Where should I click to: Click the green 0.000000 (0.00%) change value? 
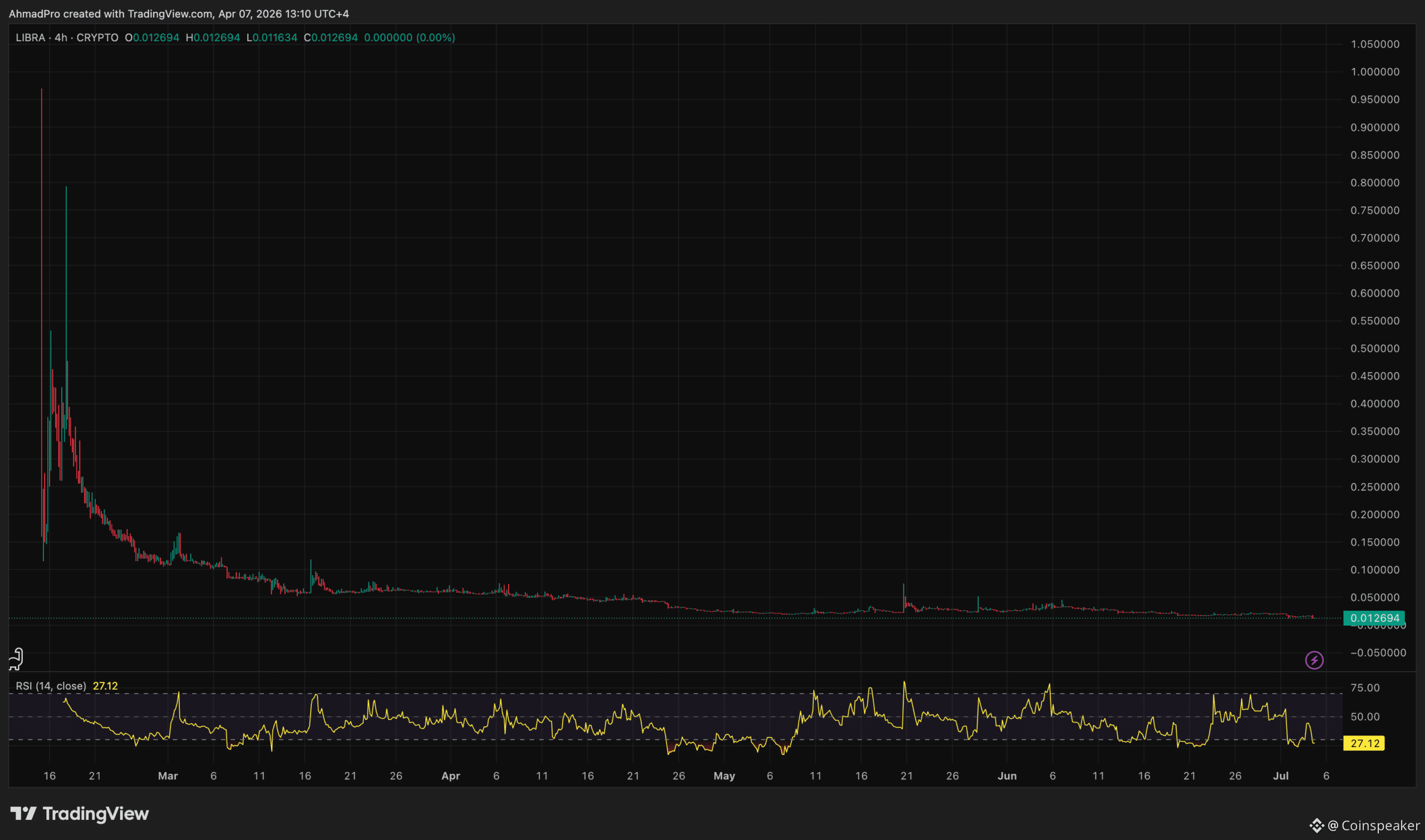pyautogui.click(x=409, y=38)
